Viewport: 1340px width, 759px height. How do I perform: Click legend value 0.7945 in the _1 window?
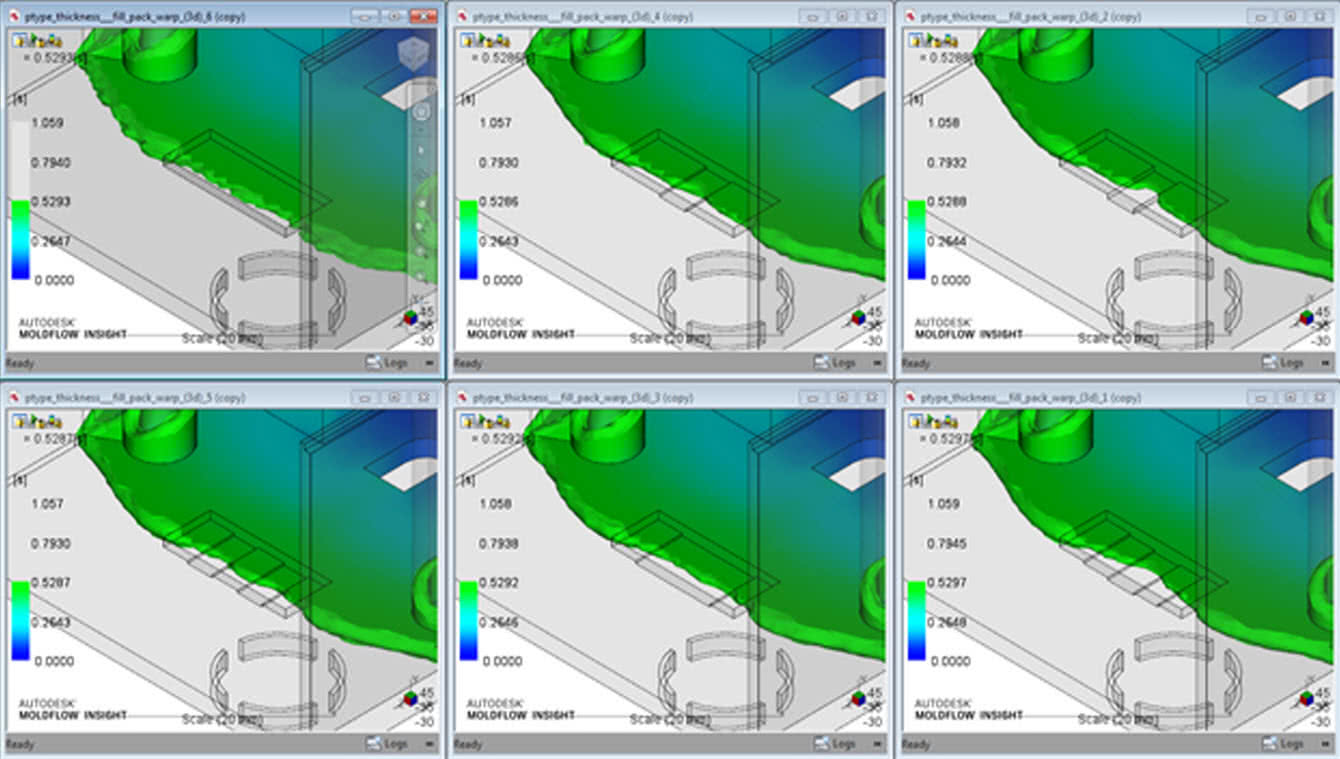948,543
